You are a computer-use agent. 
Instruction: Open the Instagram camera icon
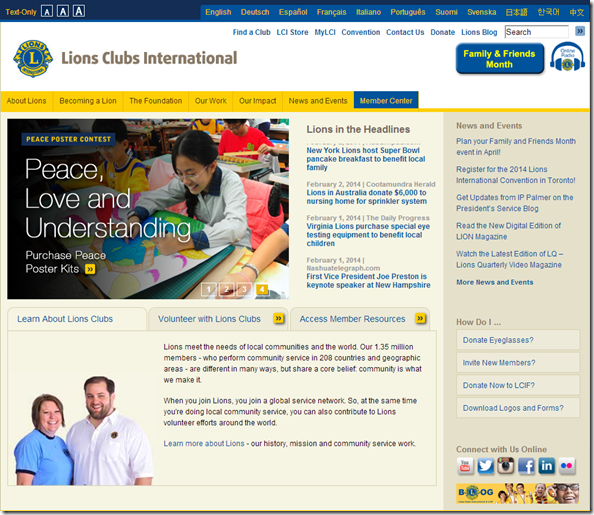(x=506, y=466)
